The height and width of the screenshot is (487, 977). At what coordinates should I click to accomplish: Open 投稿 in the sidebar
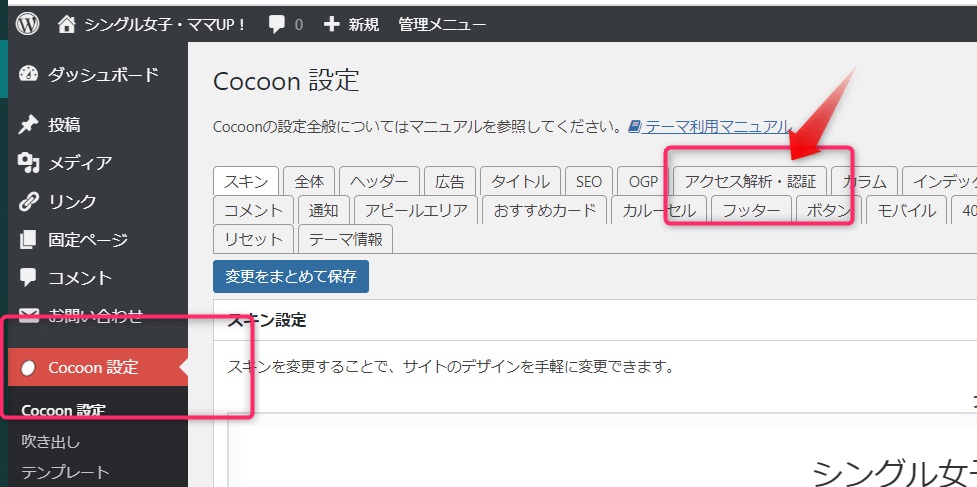point(64,125)
